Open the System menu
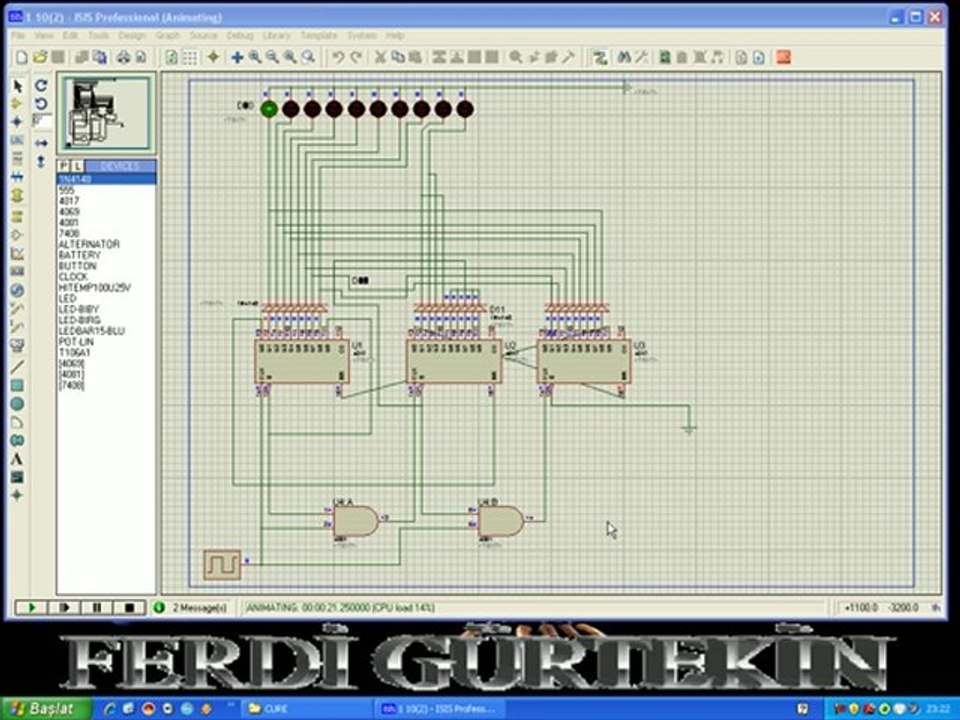The image size is (960, 720). pos(362,36)
